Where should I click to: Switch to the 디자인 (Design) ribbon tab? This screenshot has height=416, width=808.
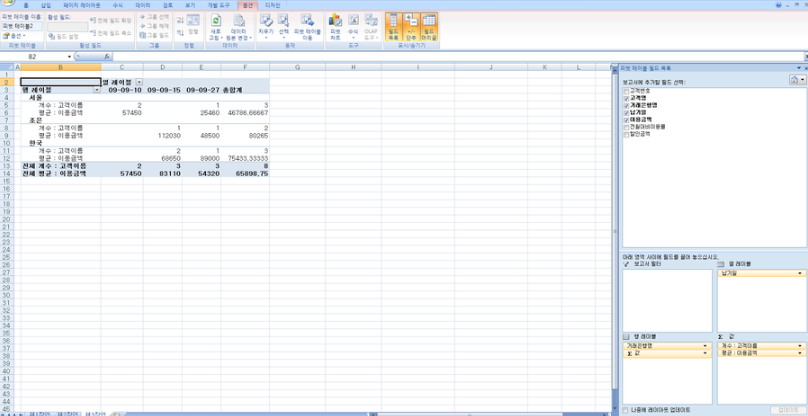pyautogui.click(x=273, y=5)
